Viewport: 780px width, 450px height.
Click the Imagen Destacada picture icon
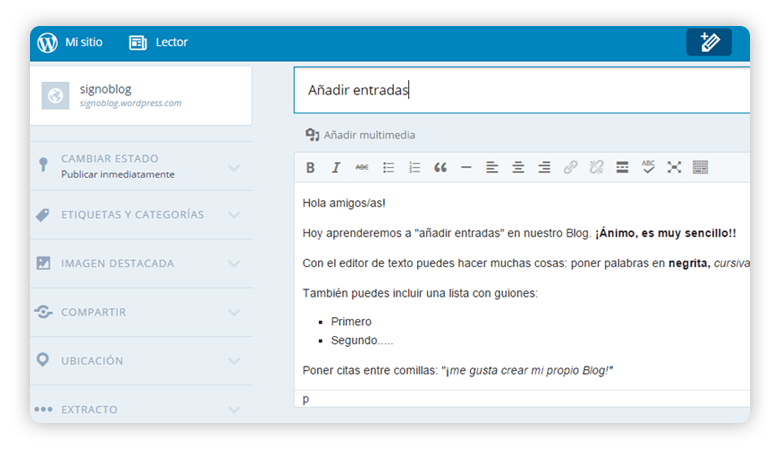click(x=43, y=263)
